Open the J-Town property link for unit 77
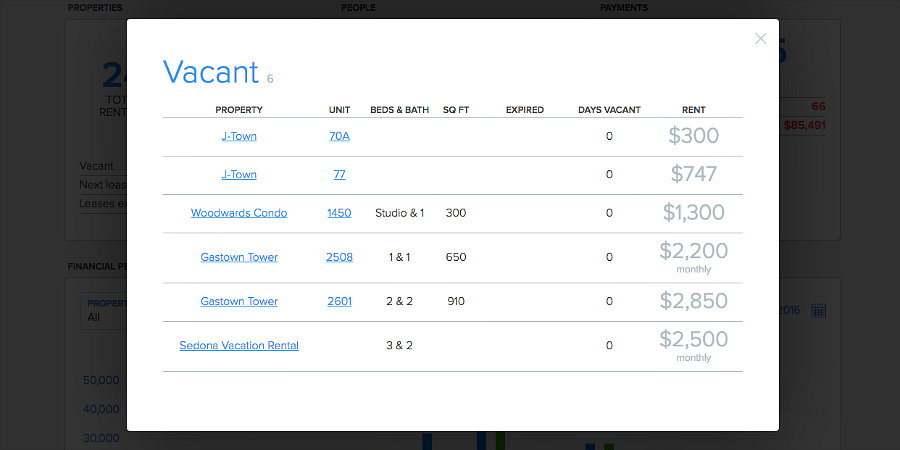The height and width of the screenshot is (450, 900). point(239,174)
